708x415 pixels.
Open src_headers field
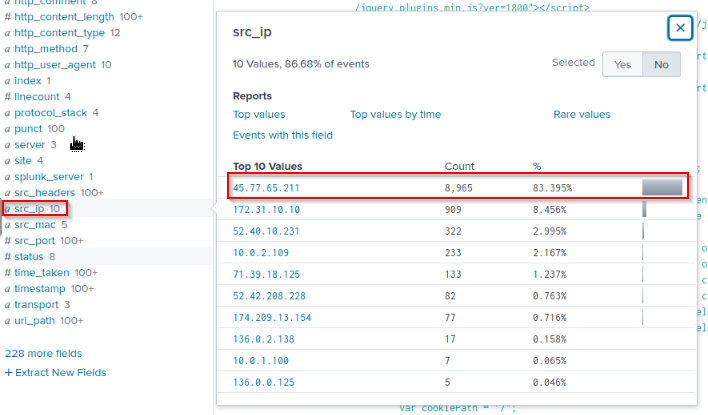click(x=44, y=193)
